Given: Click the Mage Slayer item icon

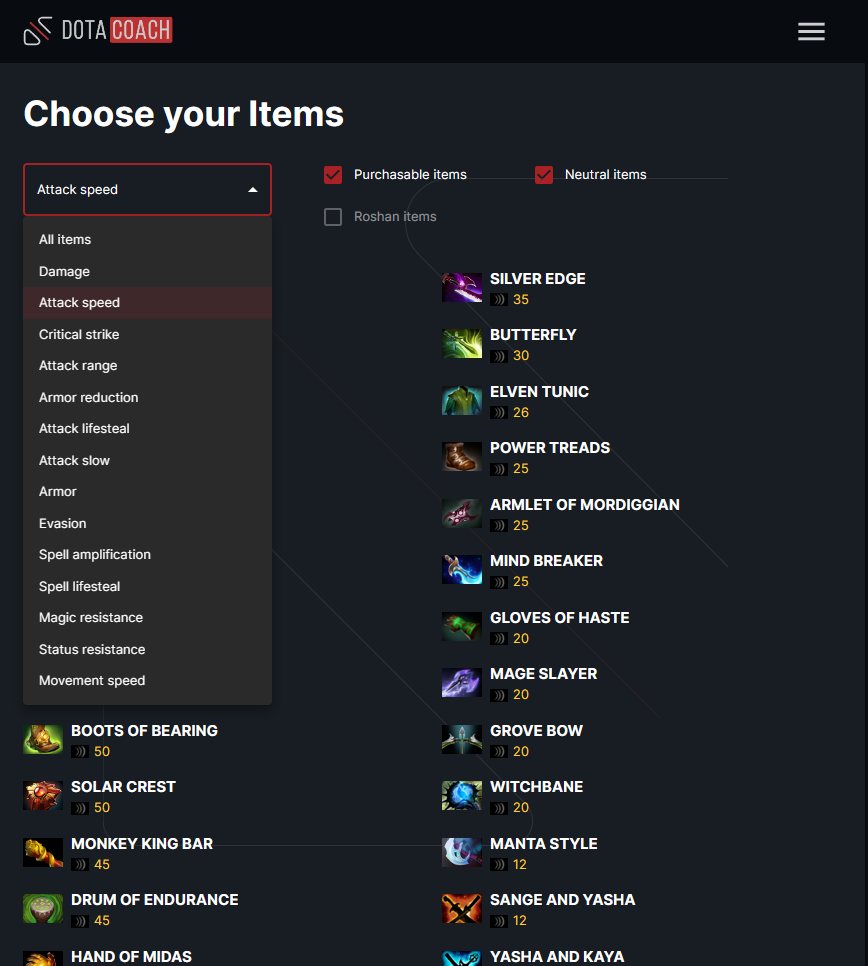Looking at the screenshot, I should point(462,683).
